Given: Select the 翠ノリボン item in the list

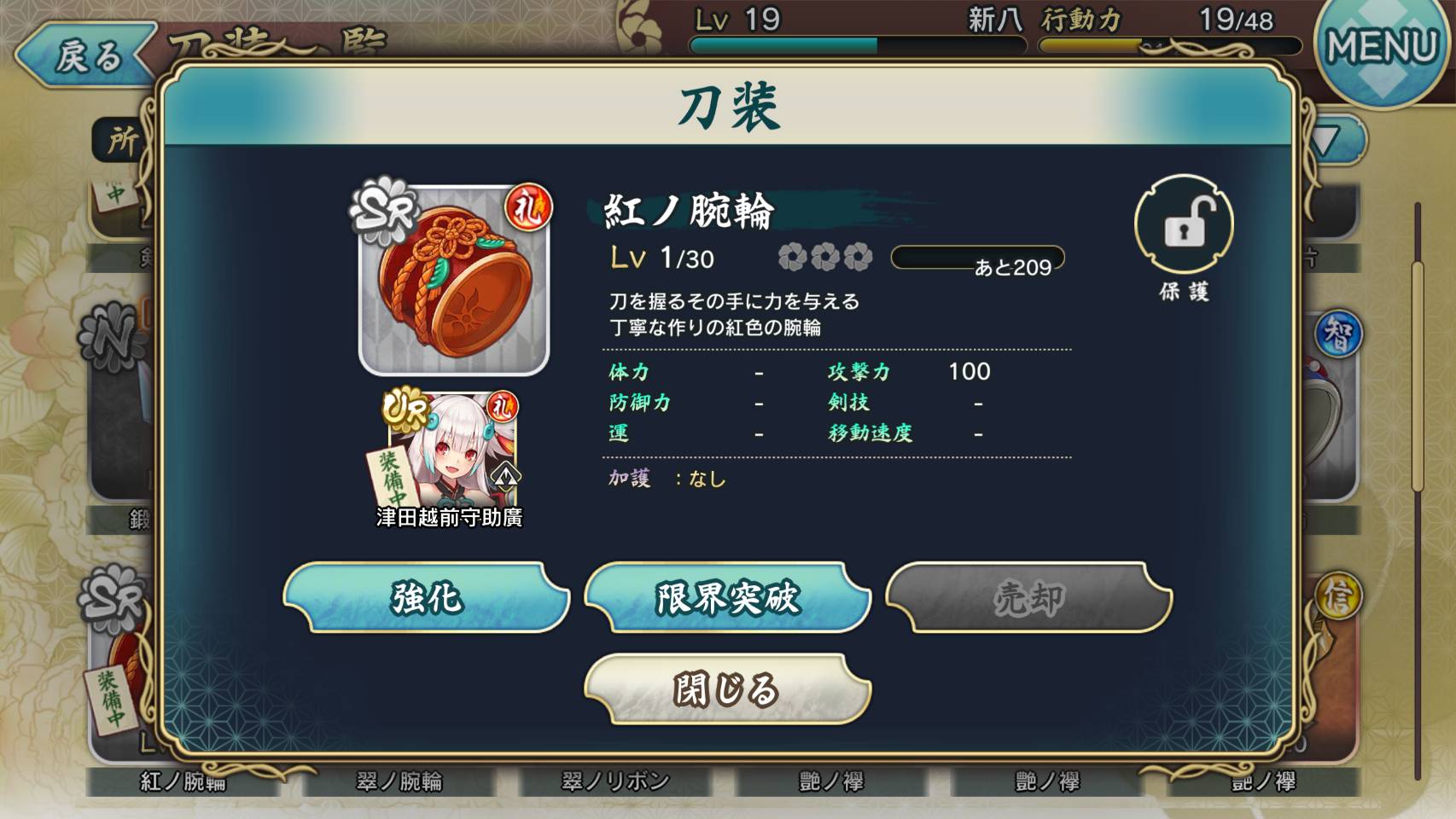Looking at the screenshot, I should tap(614, 781).
